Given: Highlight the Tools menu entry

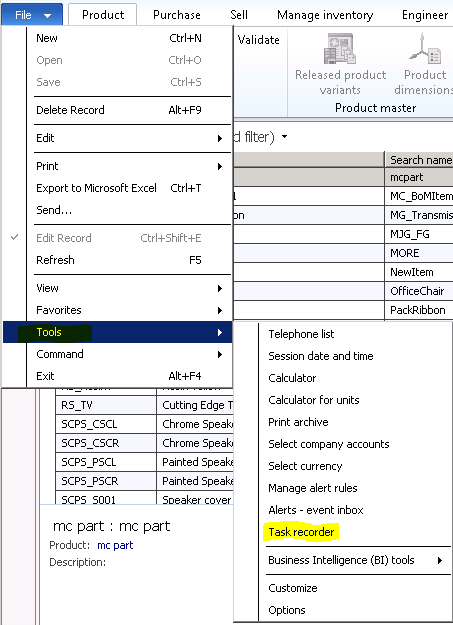Looking at the screenshot, I should click(x=118, y=332).
